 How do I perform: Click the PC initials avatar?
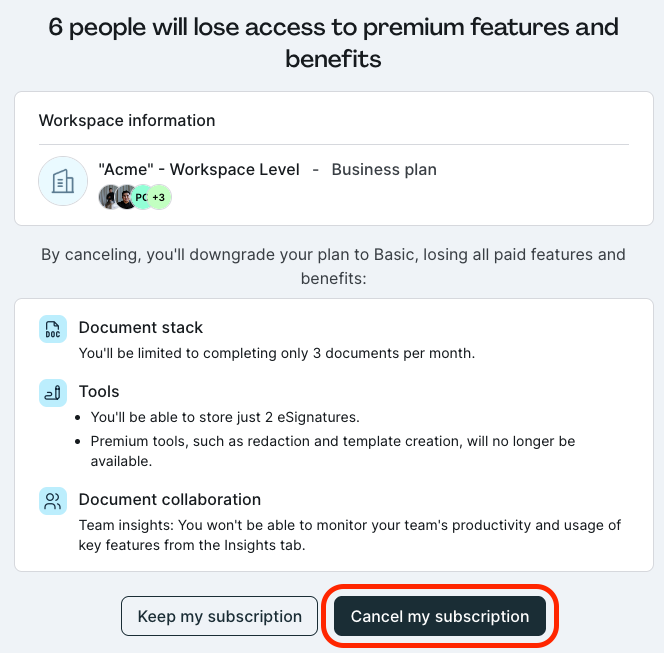point(141,197)
